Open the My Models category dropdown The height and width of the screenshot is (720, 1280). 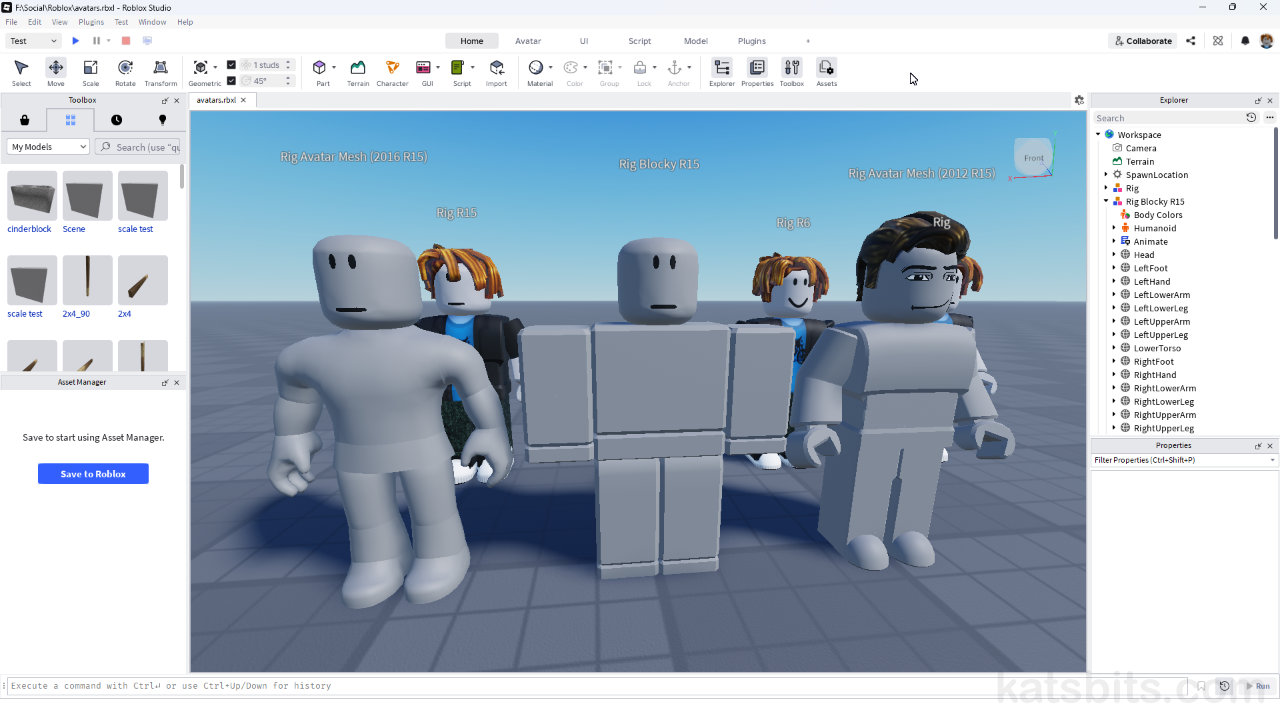pos(49,147)
